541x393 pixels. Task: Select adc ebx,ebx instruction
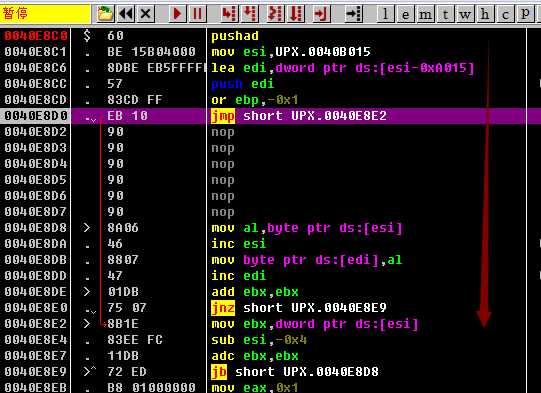(x=255, y=356)
